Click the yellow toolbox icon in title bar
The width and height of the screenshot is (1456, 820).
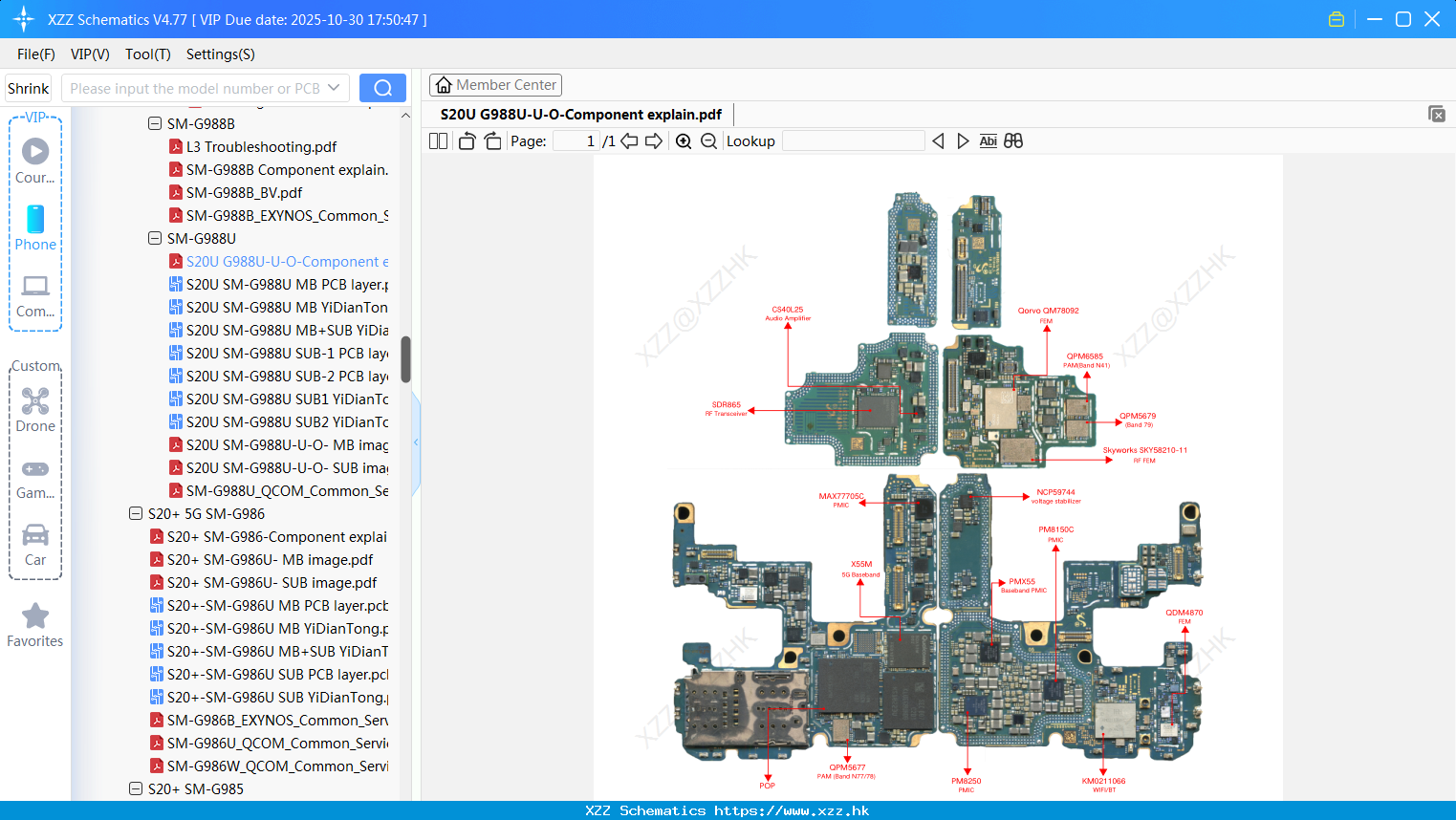point(1336,19)
